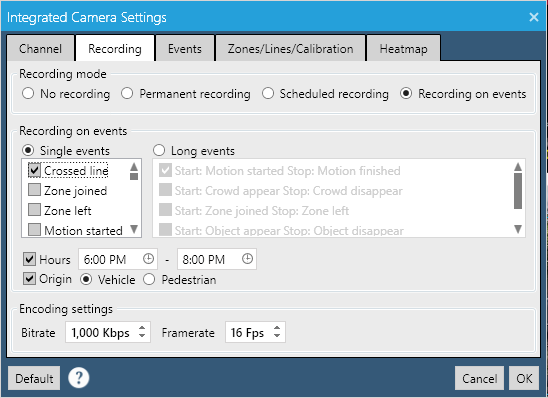Open clock picker for 8:00 PM end time

point(247,259)
